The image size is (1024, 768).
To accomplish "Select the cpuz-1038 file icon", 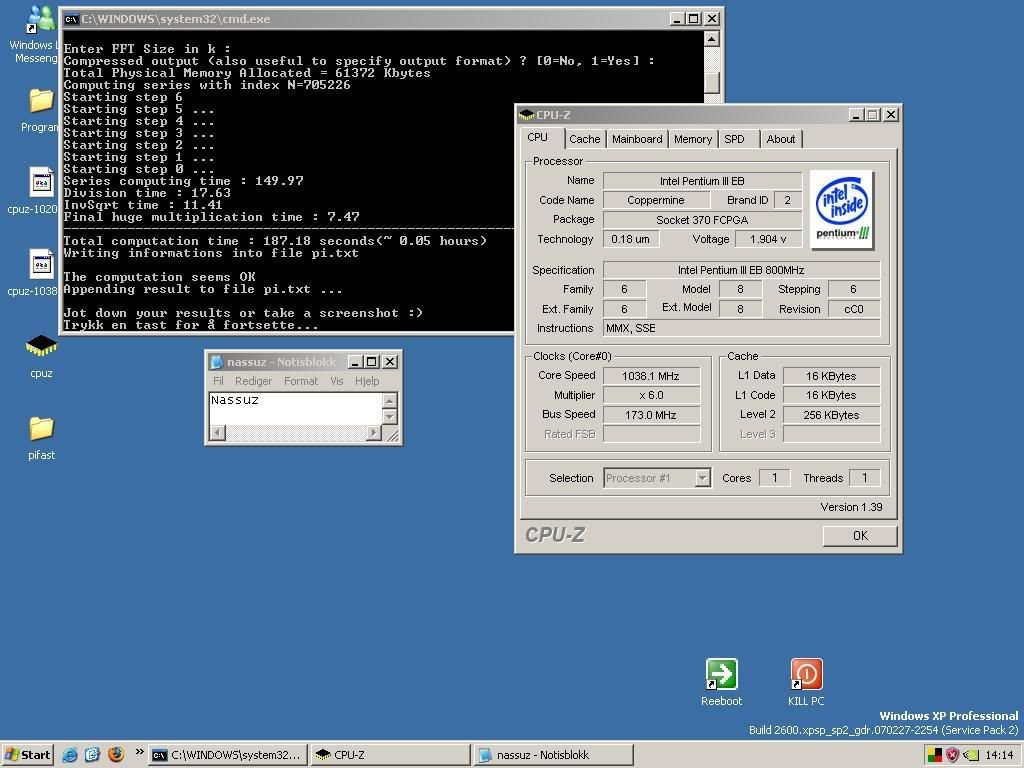I will (x=41, y=264).
